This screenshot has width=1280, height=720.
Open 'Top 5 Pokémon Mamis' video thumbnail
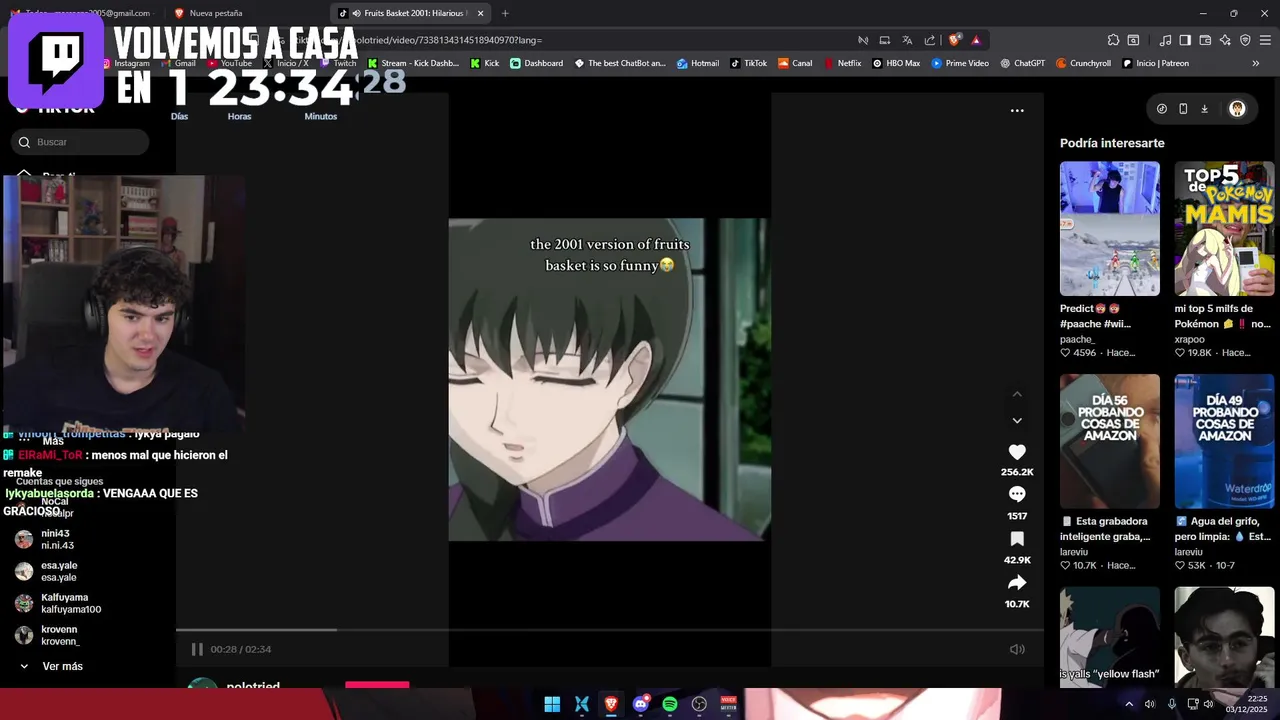1224,228
